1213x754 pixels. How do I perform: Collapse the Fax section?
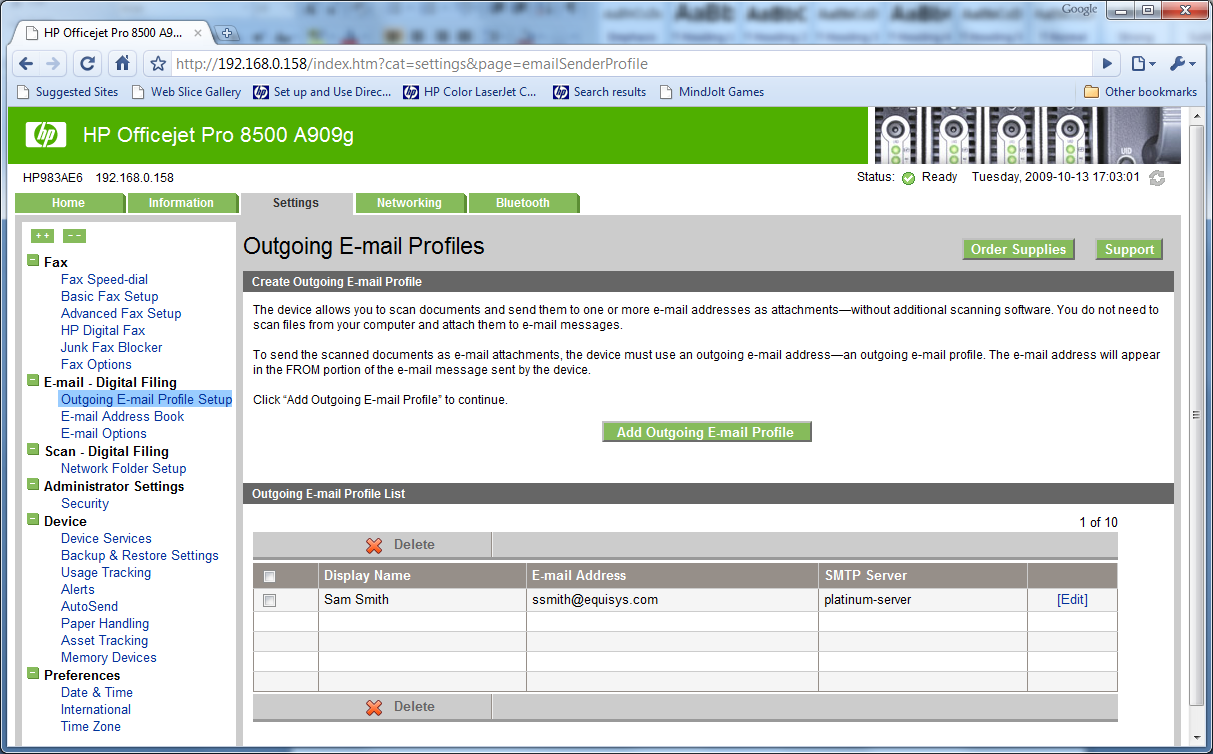33,262
